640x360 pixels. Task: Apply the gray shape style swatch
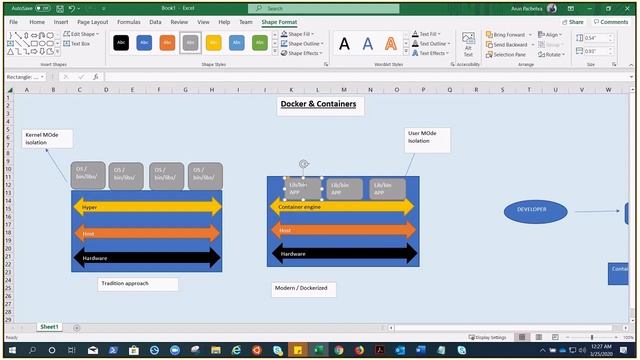point(190,42)
